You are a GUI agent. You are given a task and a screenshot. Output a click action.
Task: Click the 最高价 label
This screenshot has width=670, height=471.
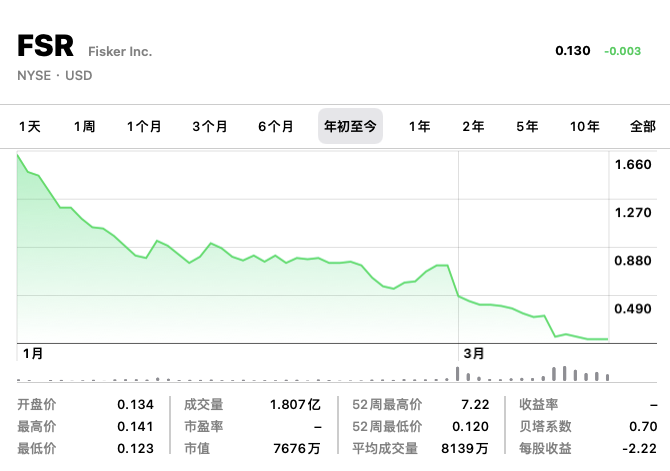pyautogui.click(x=37, y=427)
